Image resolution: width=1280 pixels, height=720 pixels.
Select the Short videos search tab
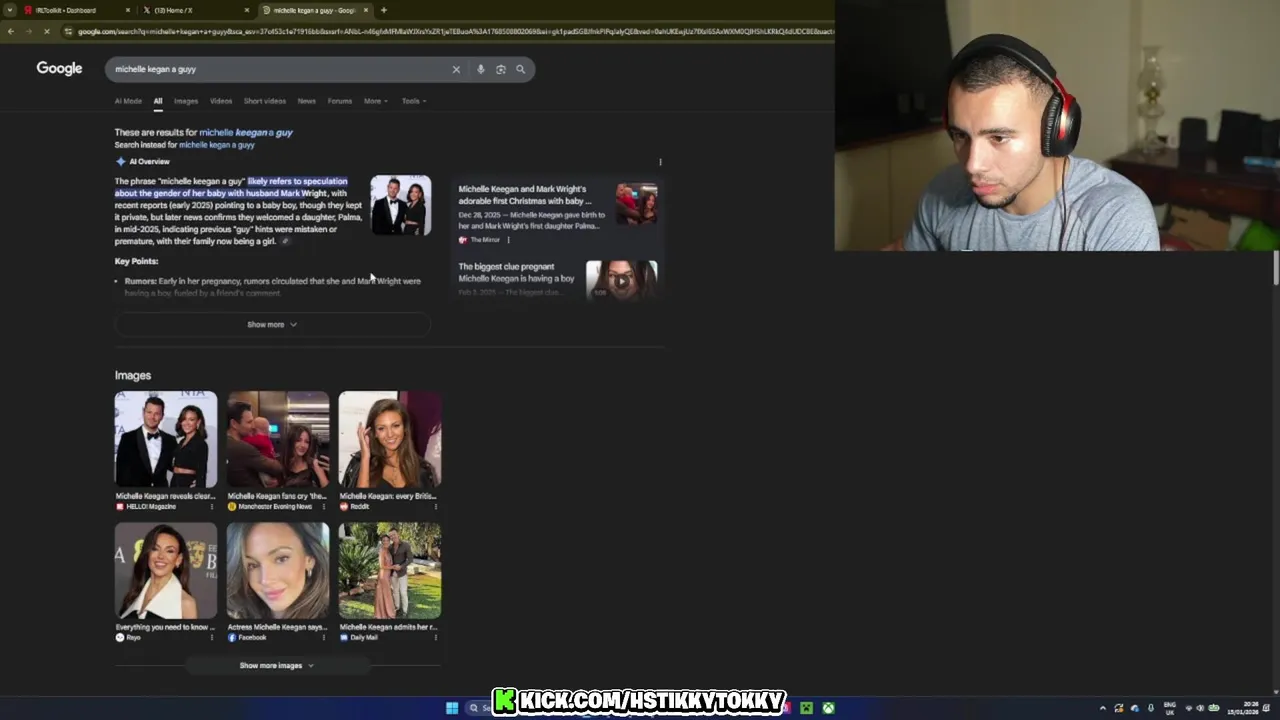click(x=265, y=101)
